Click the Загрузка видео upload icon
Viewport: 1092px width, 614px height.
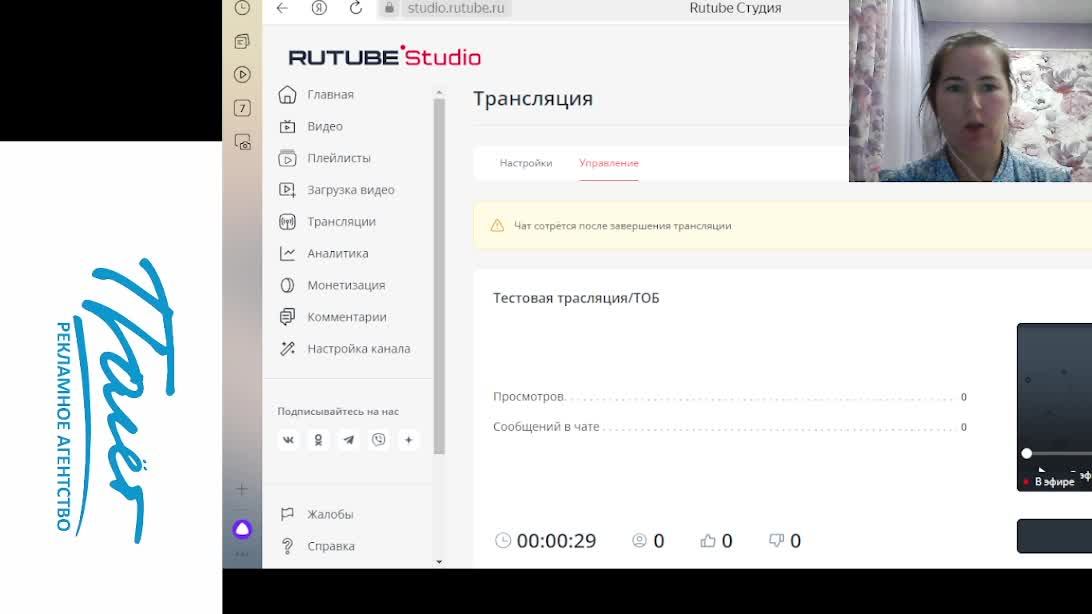point(287,190)
